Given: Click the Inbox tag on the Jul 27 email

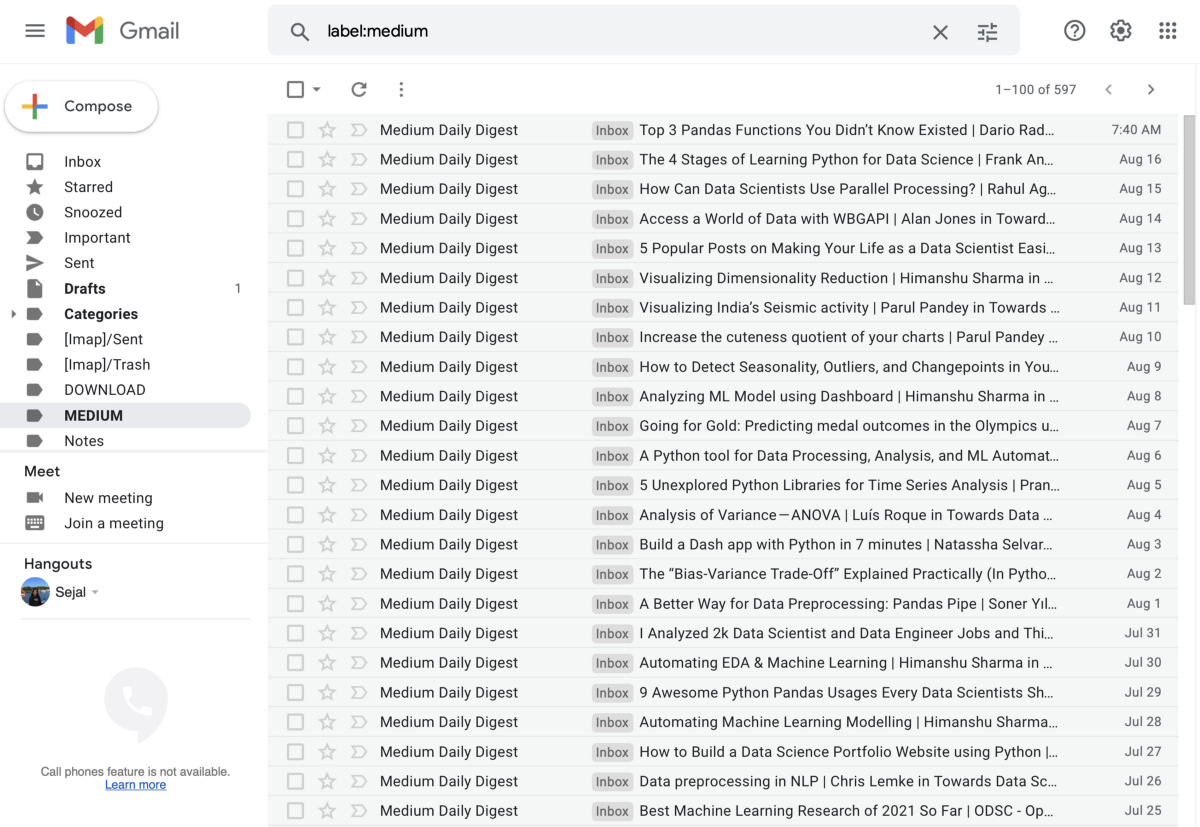Looking at the screenshot, I should tap(612, 752).
